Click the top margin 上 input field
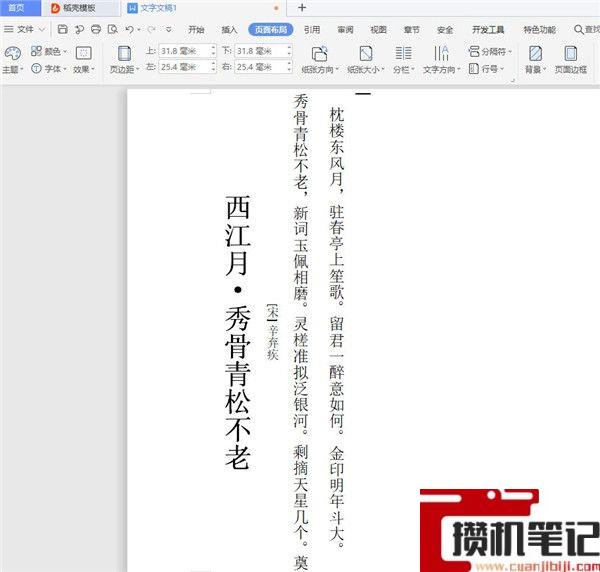This screenshot has width=600, height=572. tap(184, 51)
